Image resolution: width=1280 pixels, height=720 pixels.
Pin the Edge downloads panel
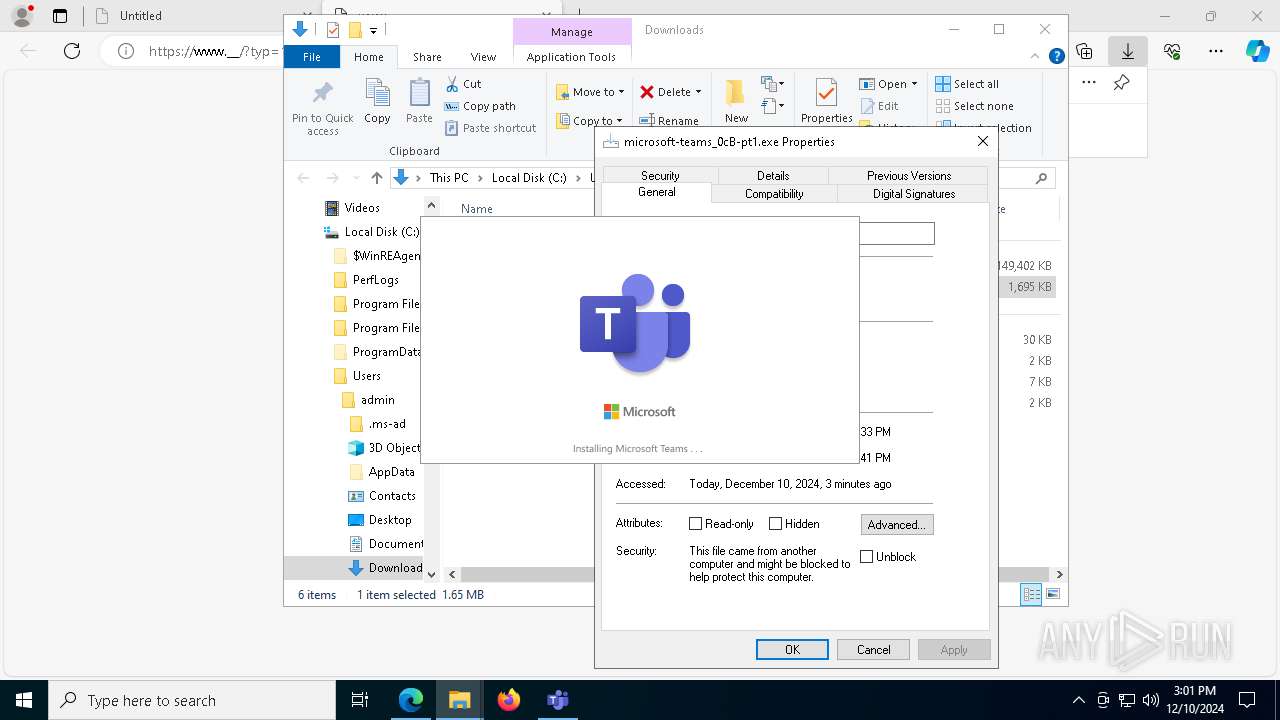pyautogui.click(x=1121, y=83)
